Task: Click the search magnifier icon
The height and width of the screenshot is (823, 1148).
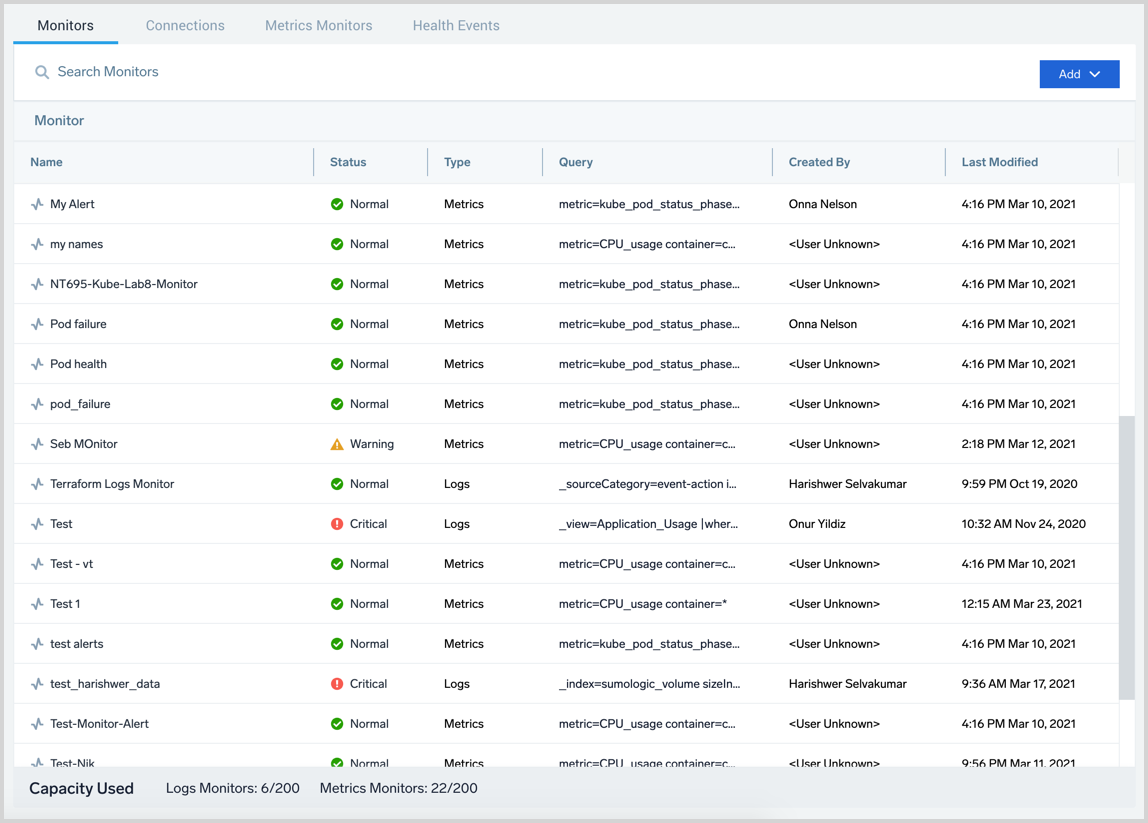Action: [42, 72]
